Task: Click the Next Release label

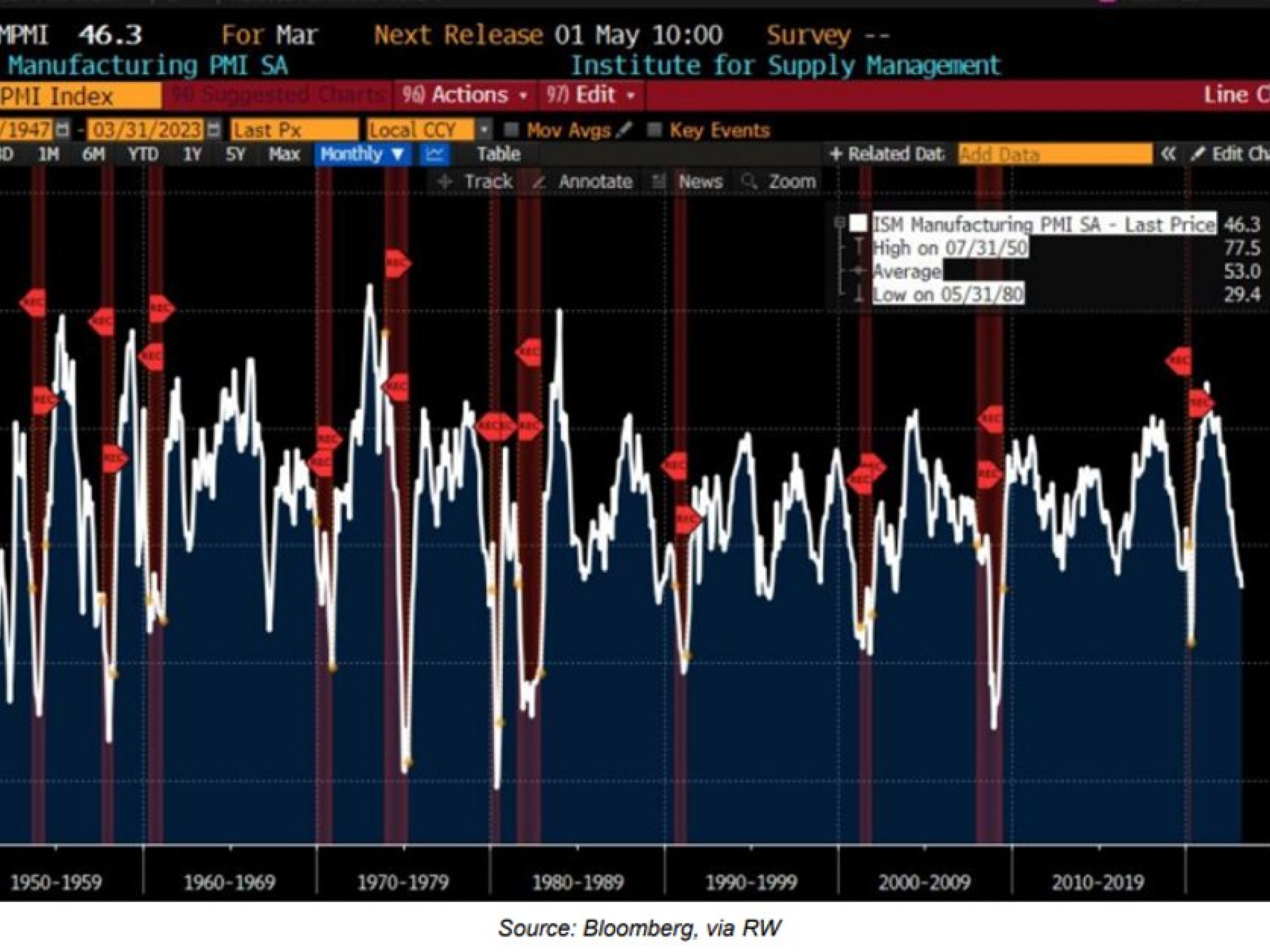Action: [x=459, y=35]
